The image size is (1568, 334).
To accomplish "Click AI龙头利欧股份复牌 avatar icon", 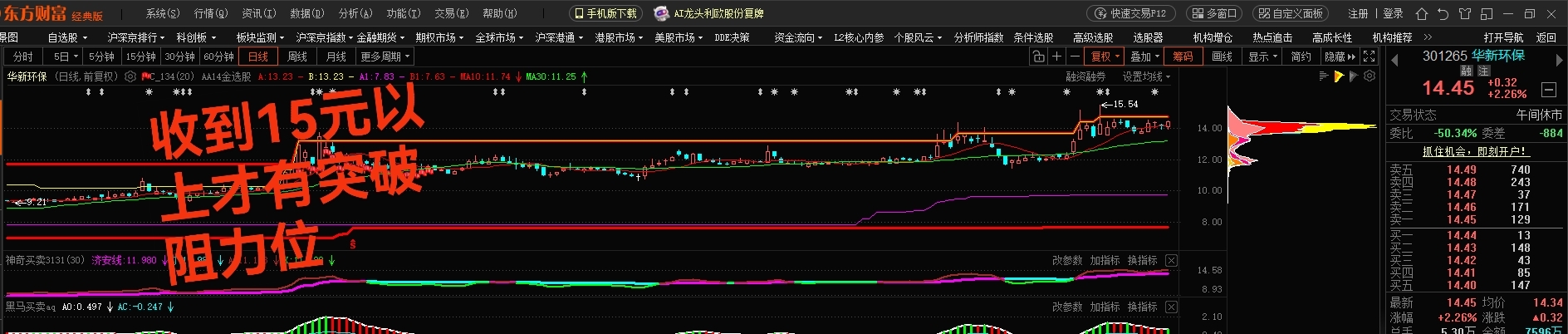I will pyautogui.click(x=661, y=13).
